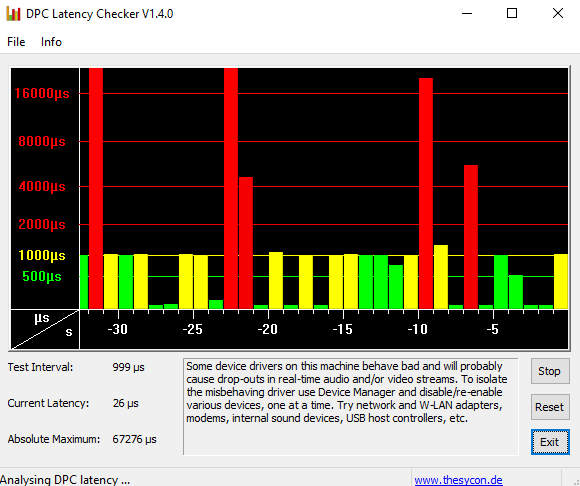Click the tallest red bar near -30 seconds
This screenshot has width=580, height=486.
(x=96, y=188)
